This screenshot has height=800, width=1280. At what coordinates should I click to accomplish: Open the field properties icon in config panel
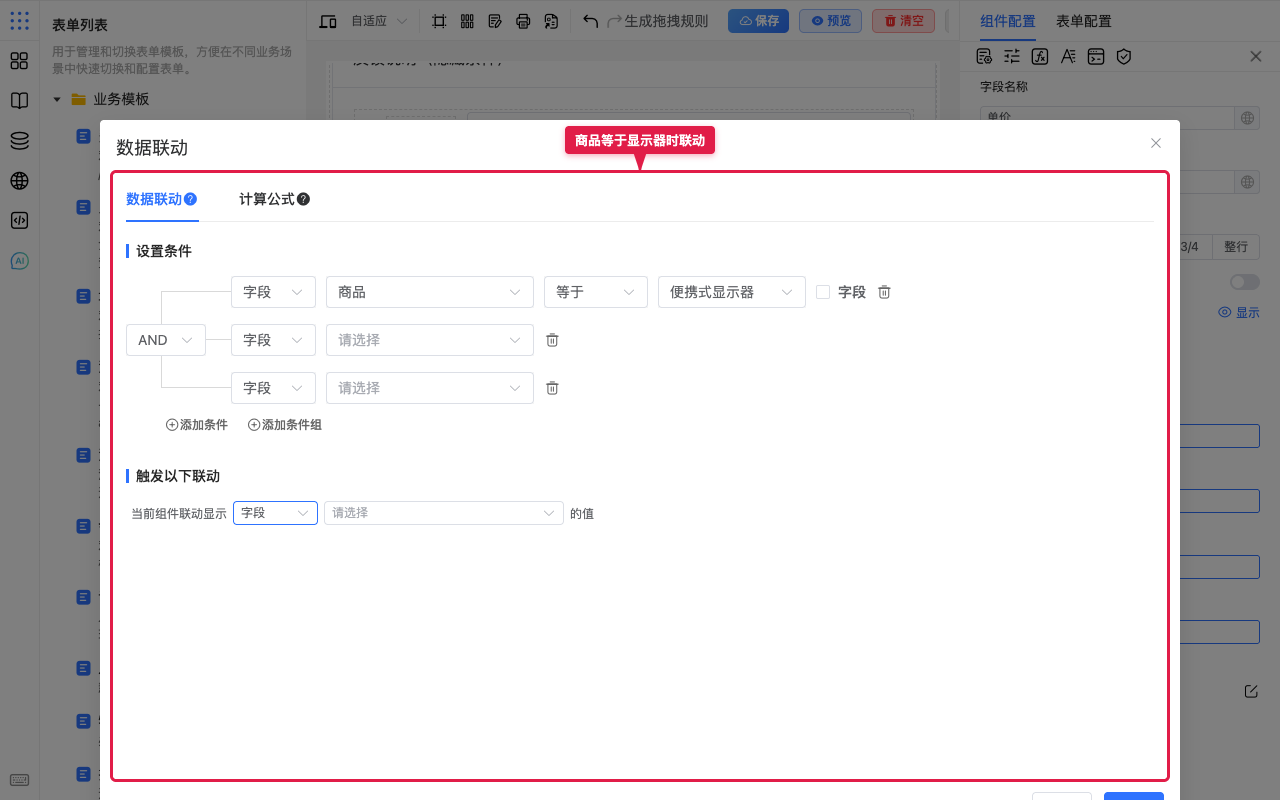tap(984, 56)
